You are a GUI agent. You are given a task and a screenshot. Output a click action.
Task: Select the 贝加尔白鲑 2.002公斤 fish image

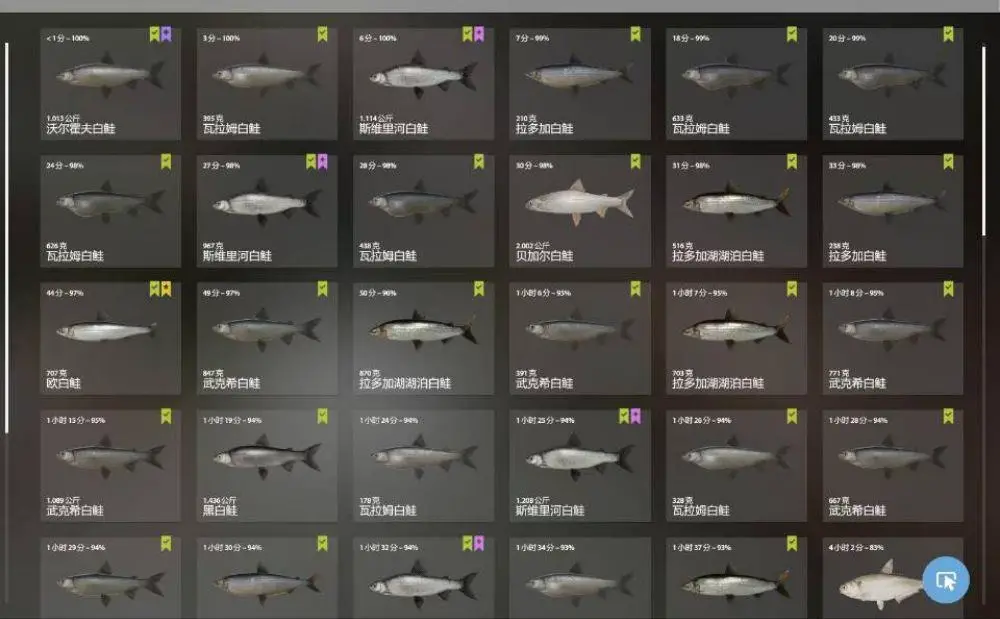[579, 202]
